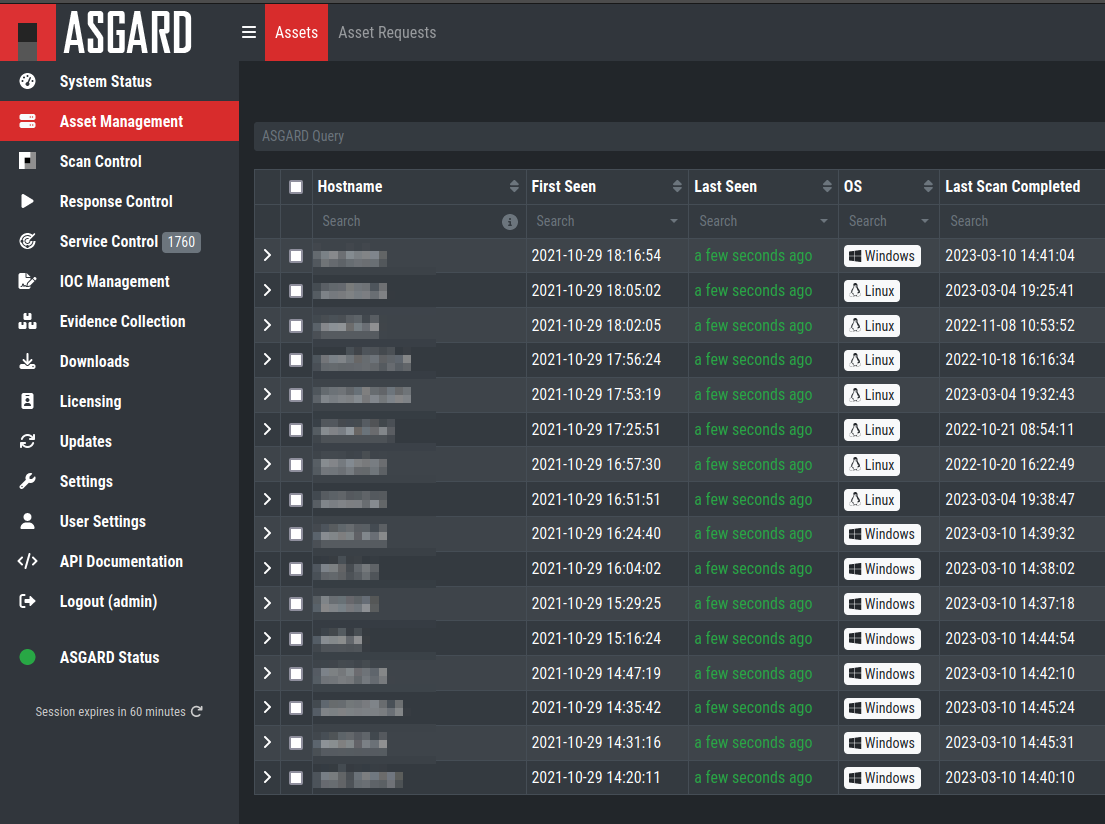
Task: Expand the row first seen 16:51:51
Action: (x=267, y=499)
